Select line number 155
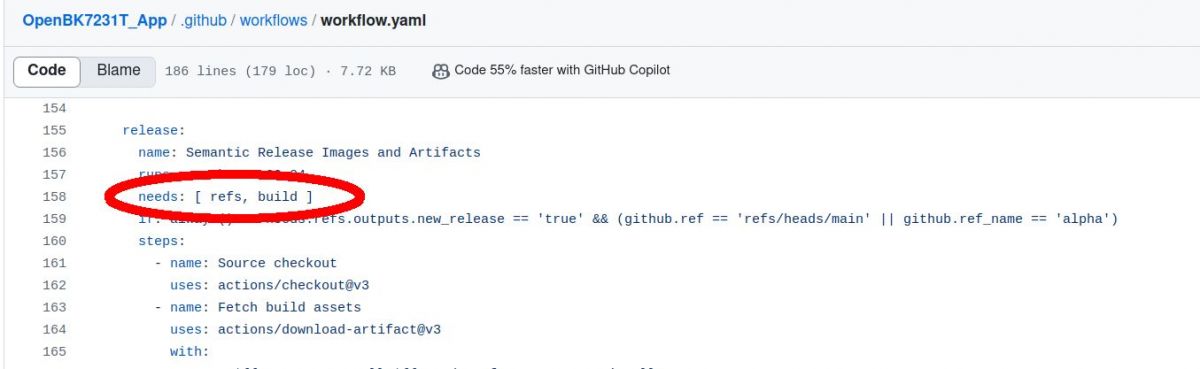 pos(54,130)
